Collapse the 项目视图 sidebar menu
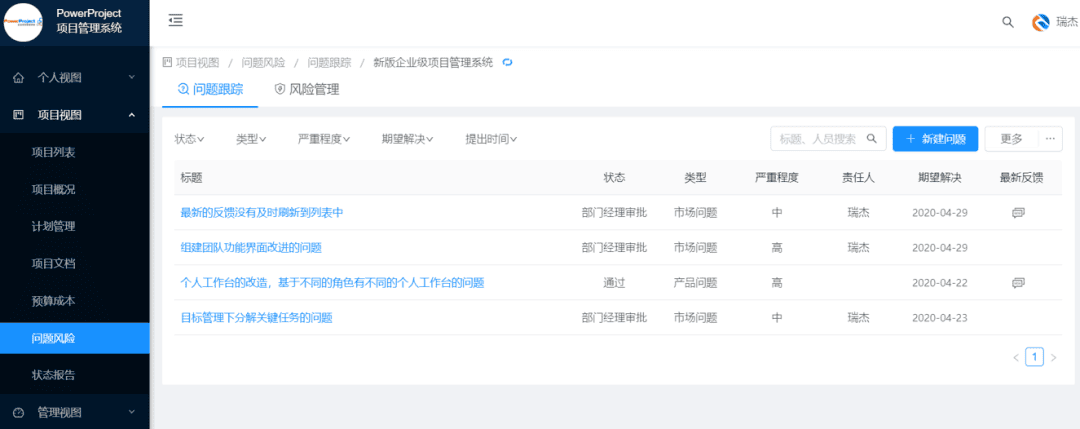1080x429 pixels. (74, 115)
